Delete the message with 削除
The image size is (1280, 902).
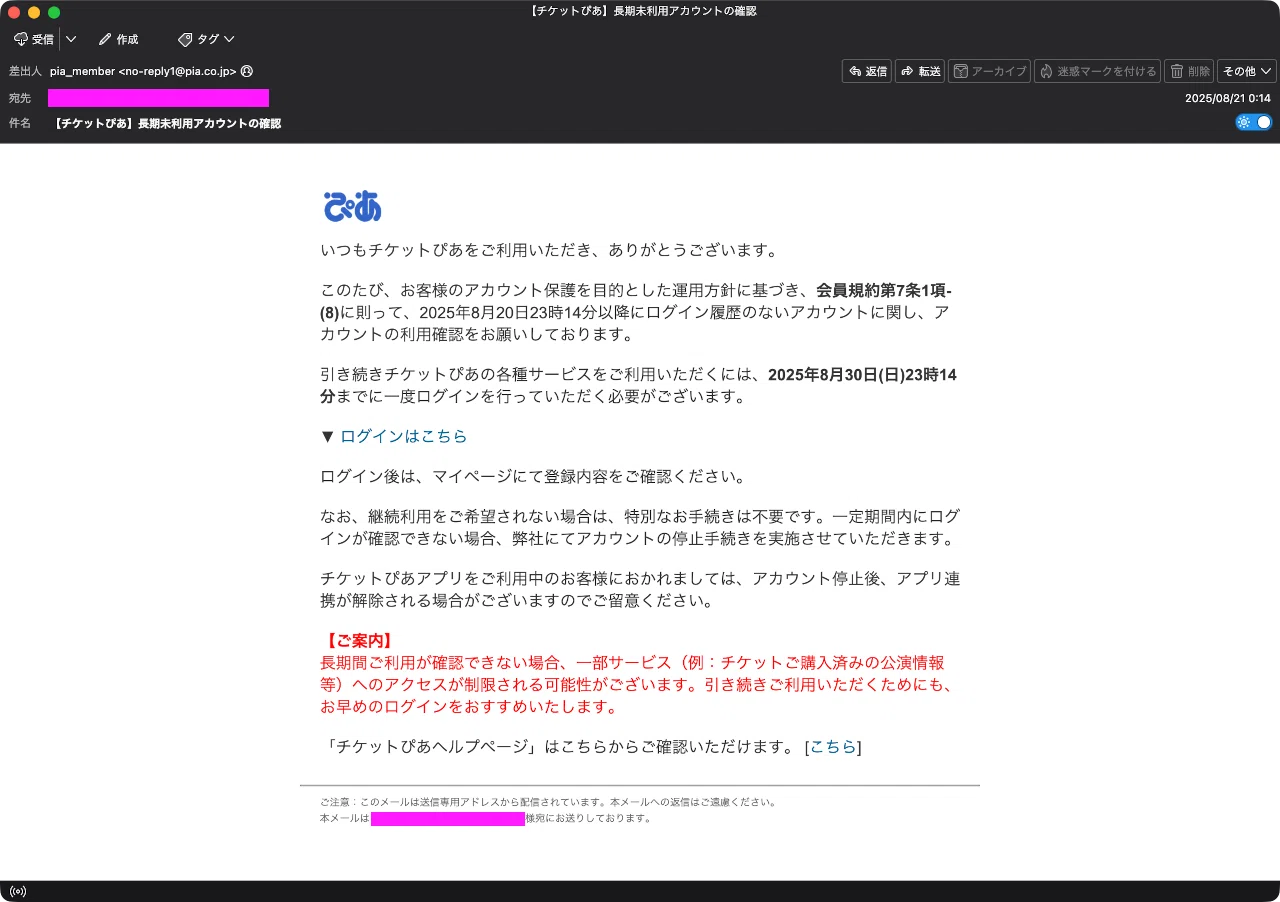[x=1189, y=71]
